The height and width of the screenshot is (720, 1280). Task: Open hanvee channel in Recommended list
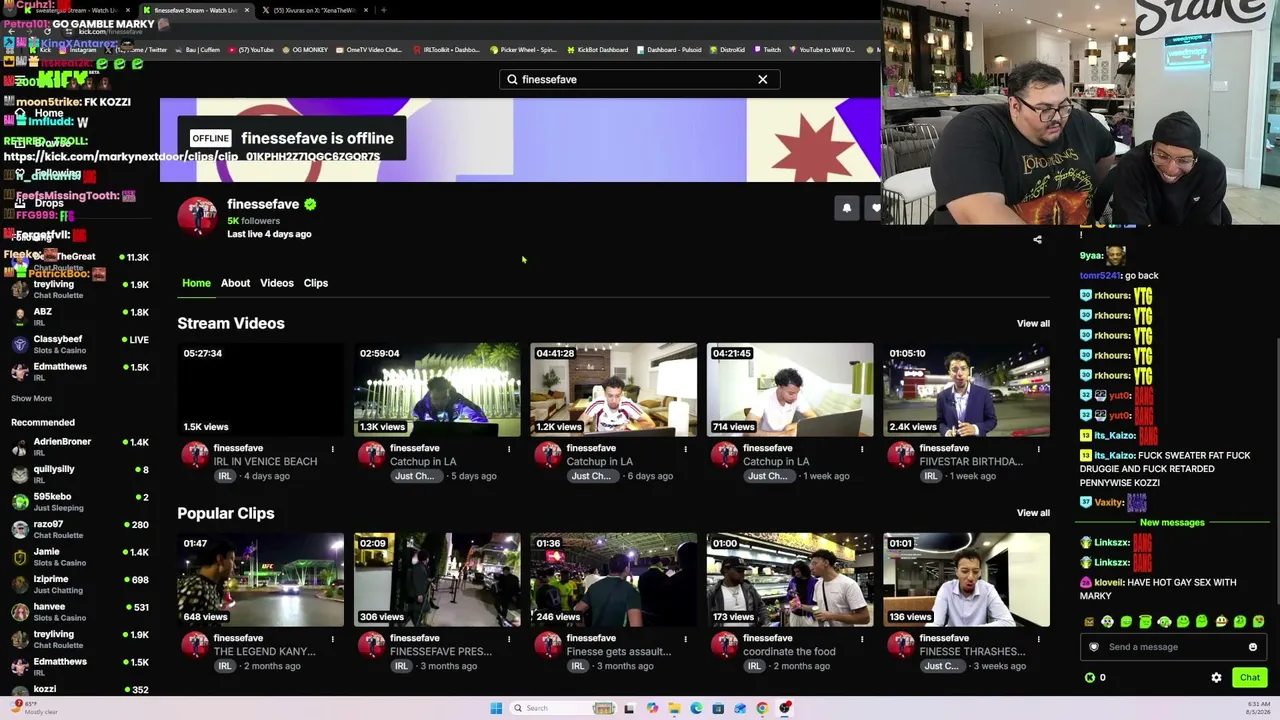pyautogui.click(x=80, y=612)
